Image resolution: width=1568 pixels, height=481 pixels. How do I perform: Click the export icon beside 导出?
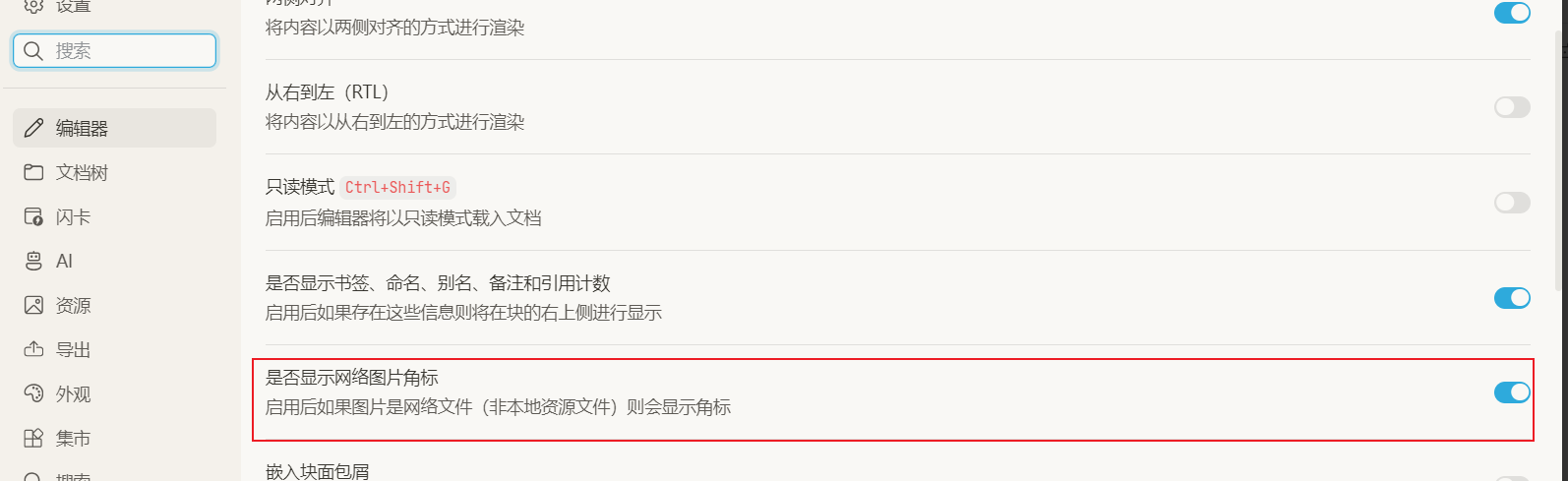coord(34,349)
